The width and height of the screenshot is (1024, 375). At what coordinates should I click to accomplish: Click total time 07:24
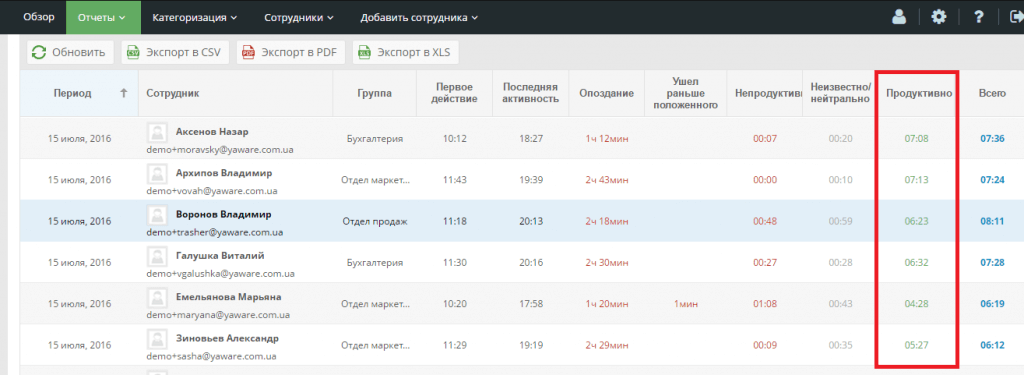[x=992, y=180]
